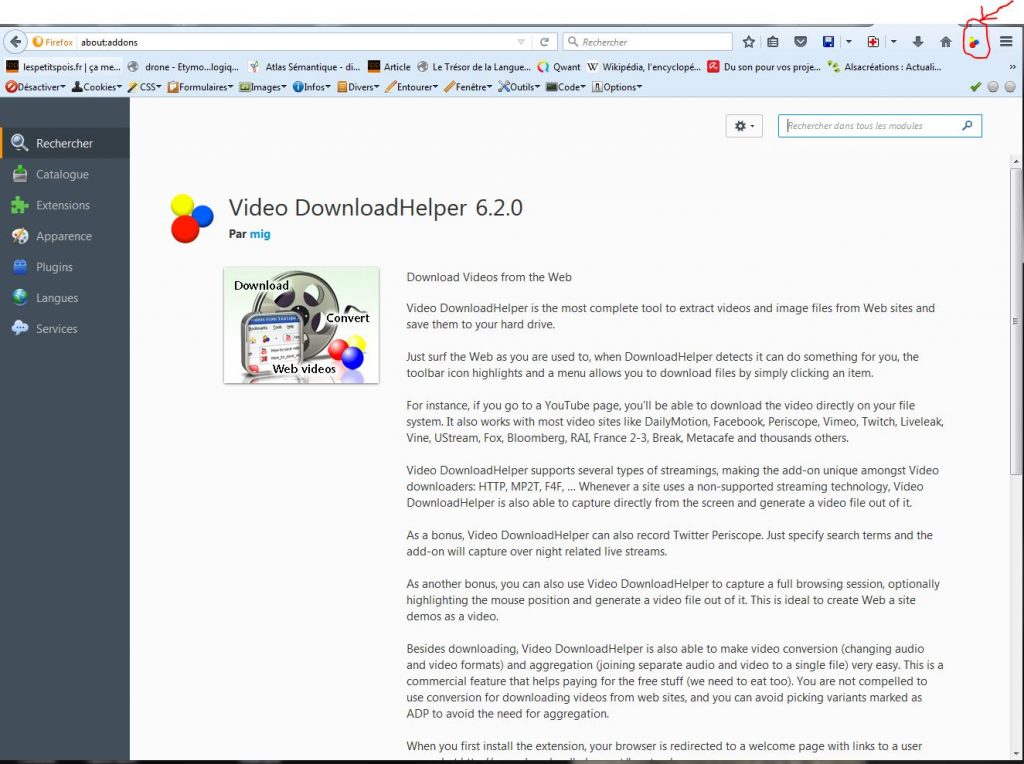This screenshot has width=1024, height=764.
Task: Open the Apparence section in sidebar
Action: 63,236
